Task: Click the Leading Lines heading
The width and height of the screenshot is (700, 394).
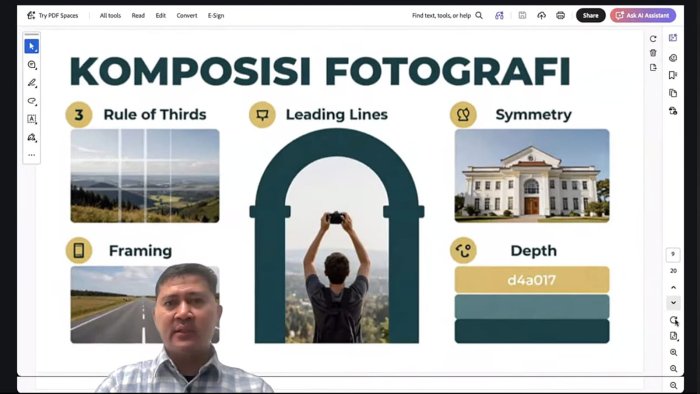Action: pyautogui.click(x=337, y=115)
